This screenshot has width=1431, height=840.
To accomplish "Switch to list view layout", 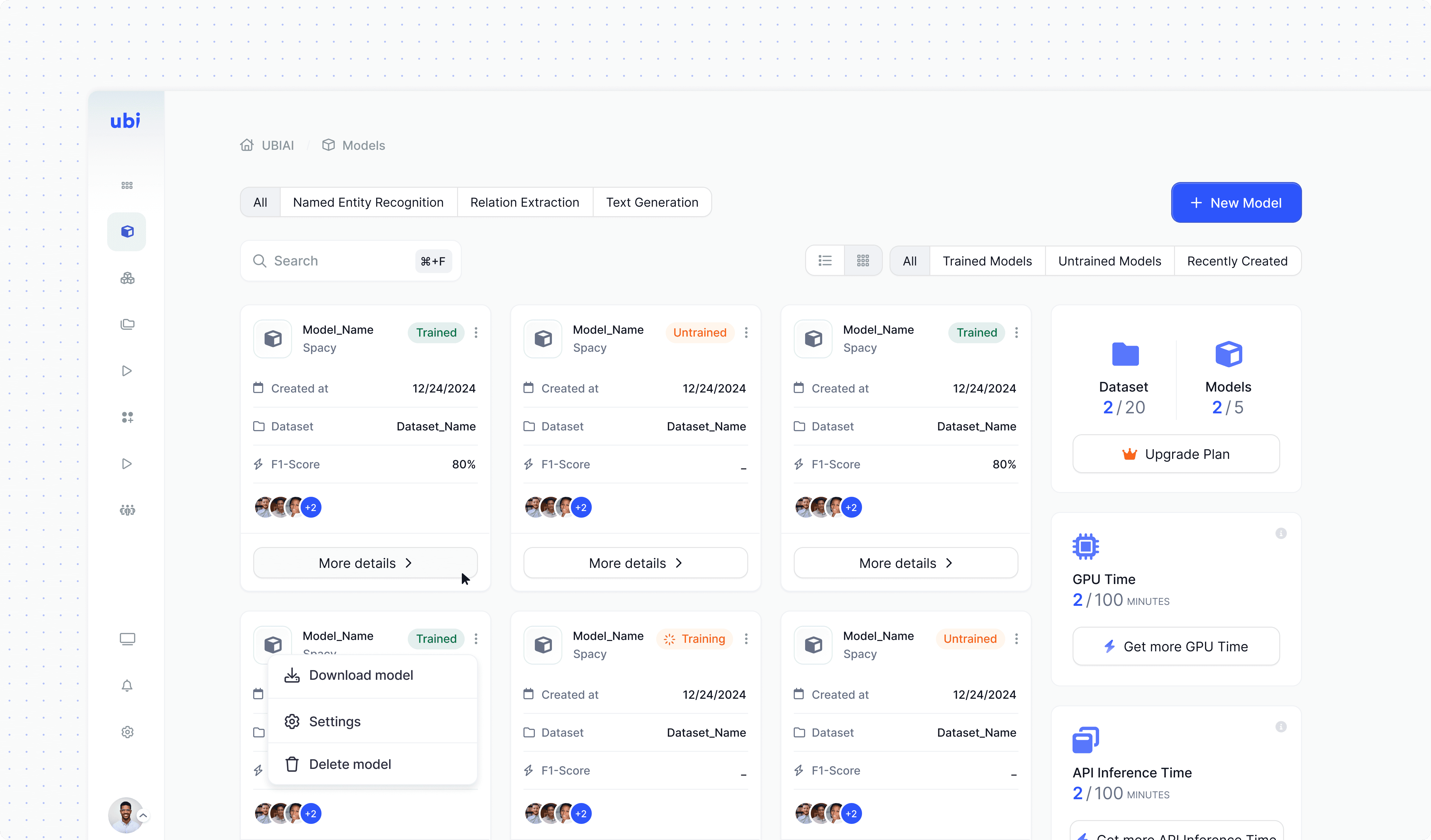I will click(x=824, y=260).
